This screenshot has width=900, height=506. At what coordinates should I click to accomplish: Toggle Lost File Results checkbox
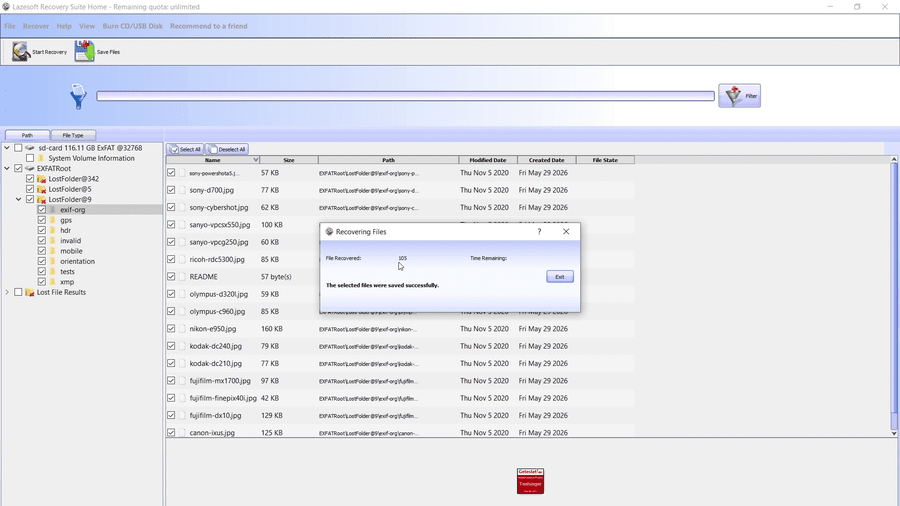[18, 293]
